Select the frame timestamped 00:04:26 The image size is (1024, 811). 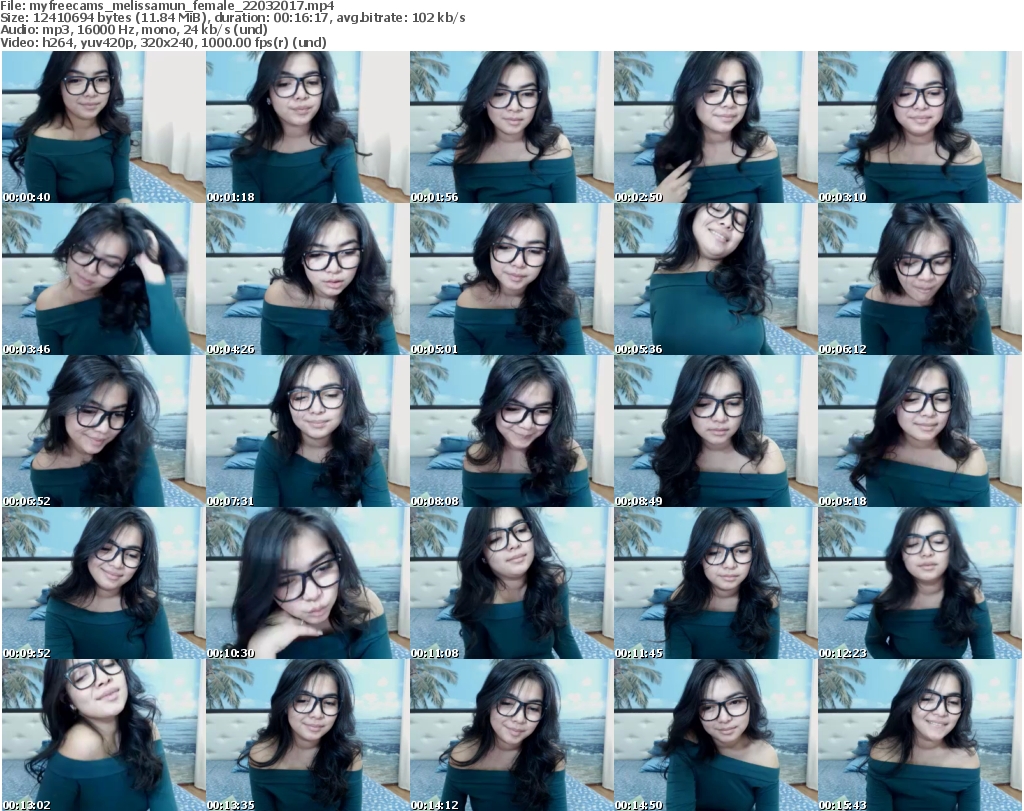click(x=308, y=279)
